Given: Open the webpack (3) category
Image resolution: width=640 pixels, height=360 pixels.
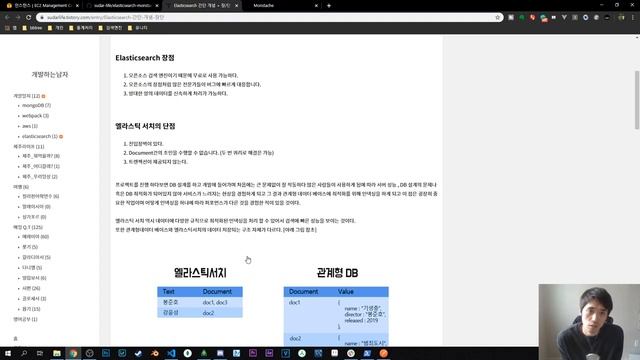Looking at the screenshot, I should [36, 116].
